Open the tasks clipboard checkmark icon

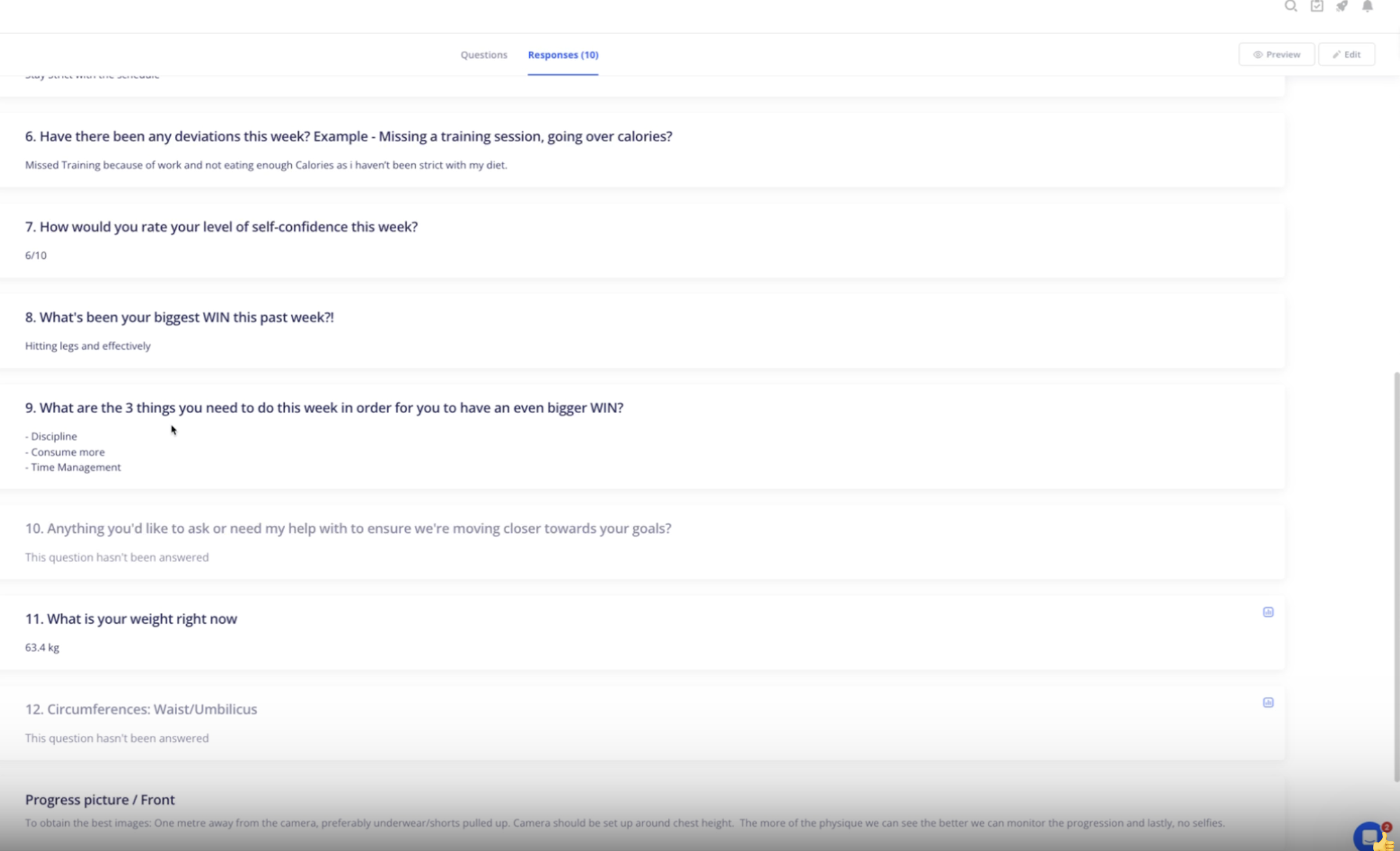pyautogui.click(x=1316, y=6)
